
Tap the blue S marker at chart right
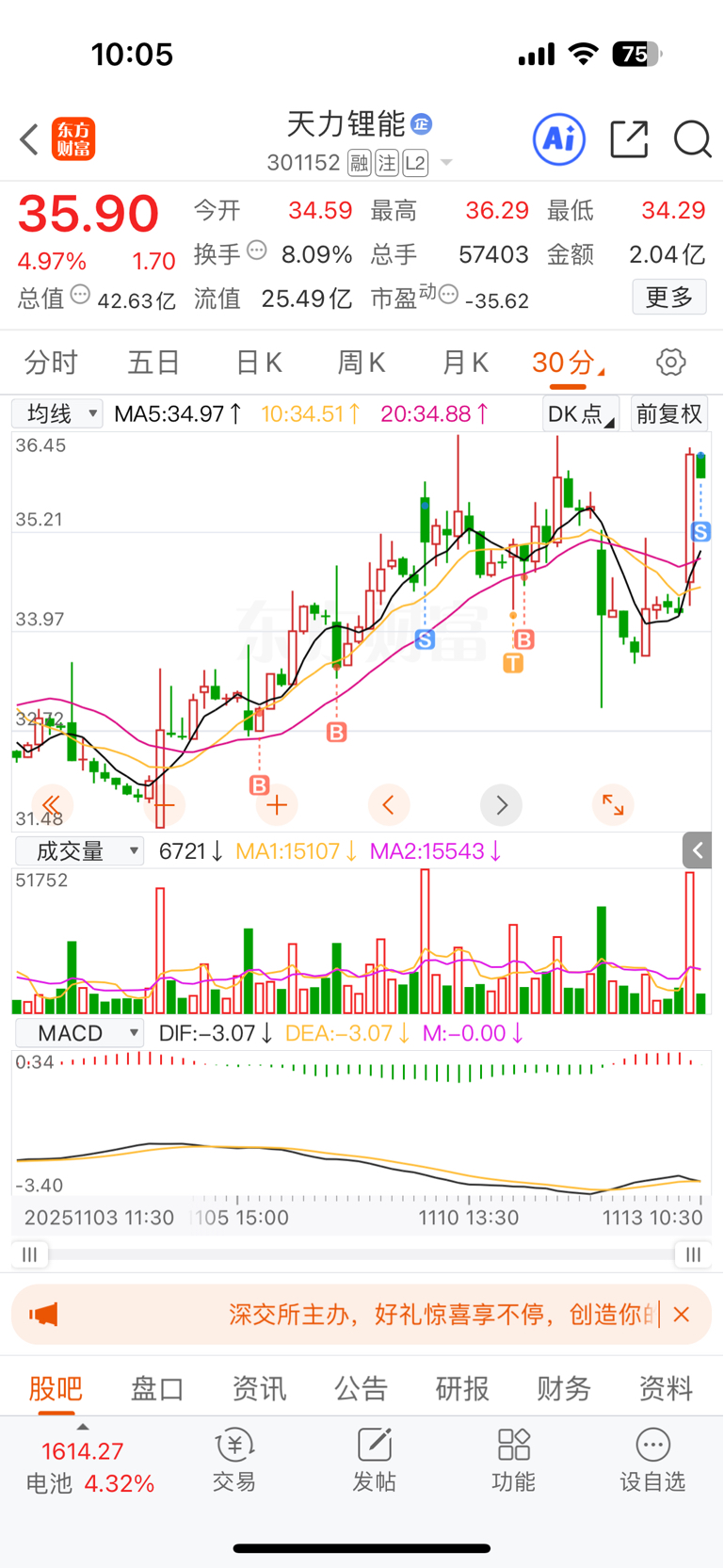click(x=700, y=531)
